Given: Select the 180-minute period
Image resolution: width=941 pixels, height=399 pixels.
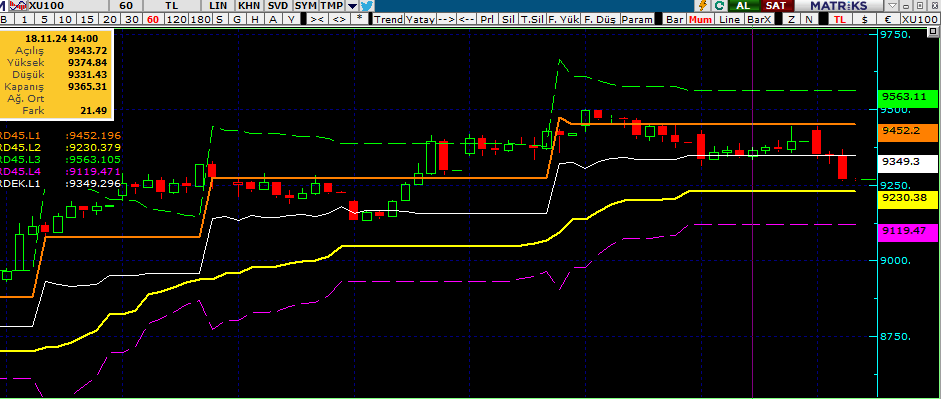Looking at the screenshot, I should (x=200, y=19).
